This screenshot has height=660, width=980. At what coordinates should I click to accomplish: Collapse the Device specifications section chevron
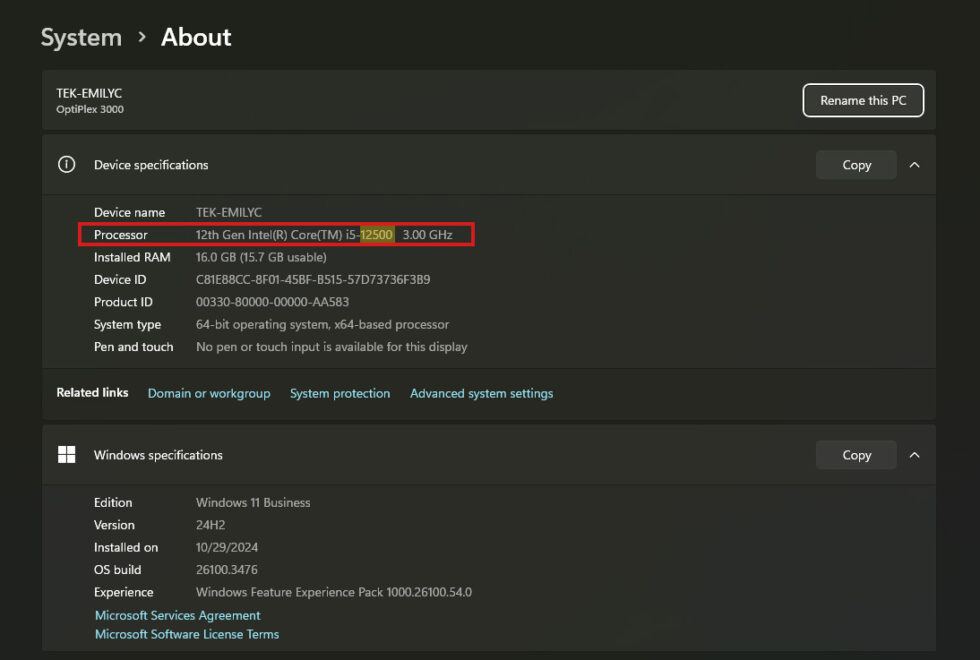point(914,165)
